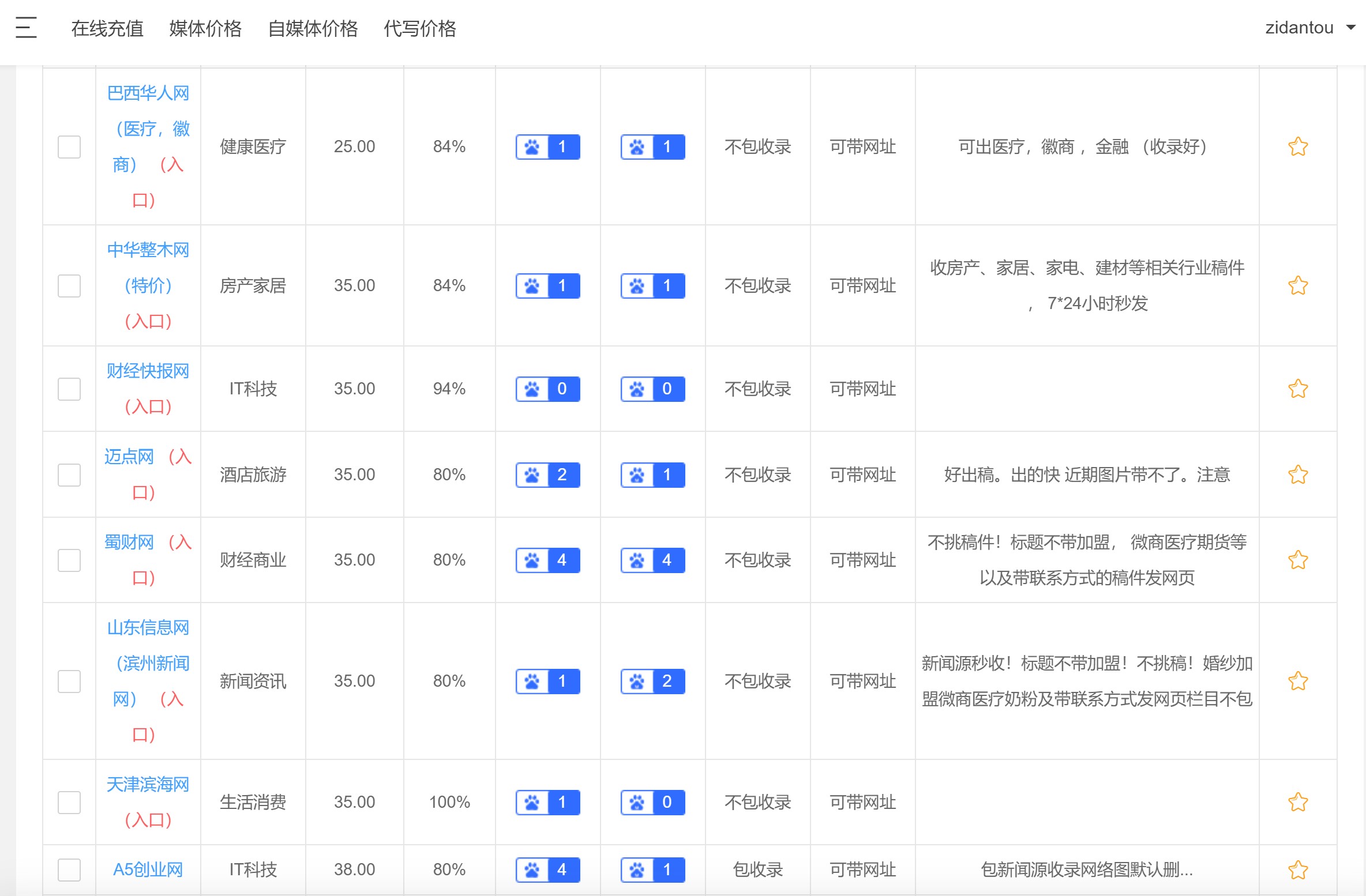Star the 山东信息网 row as favorite
The image size is (1366, 896).
coord(1298,681)
